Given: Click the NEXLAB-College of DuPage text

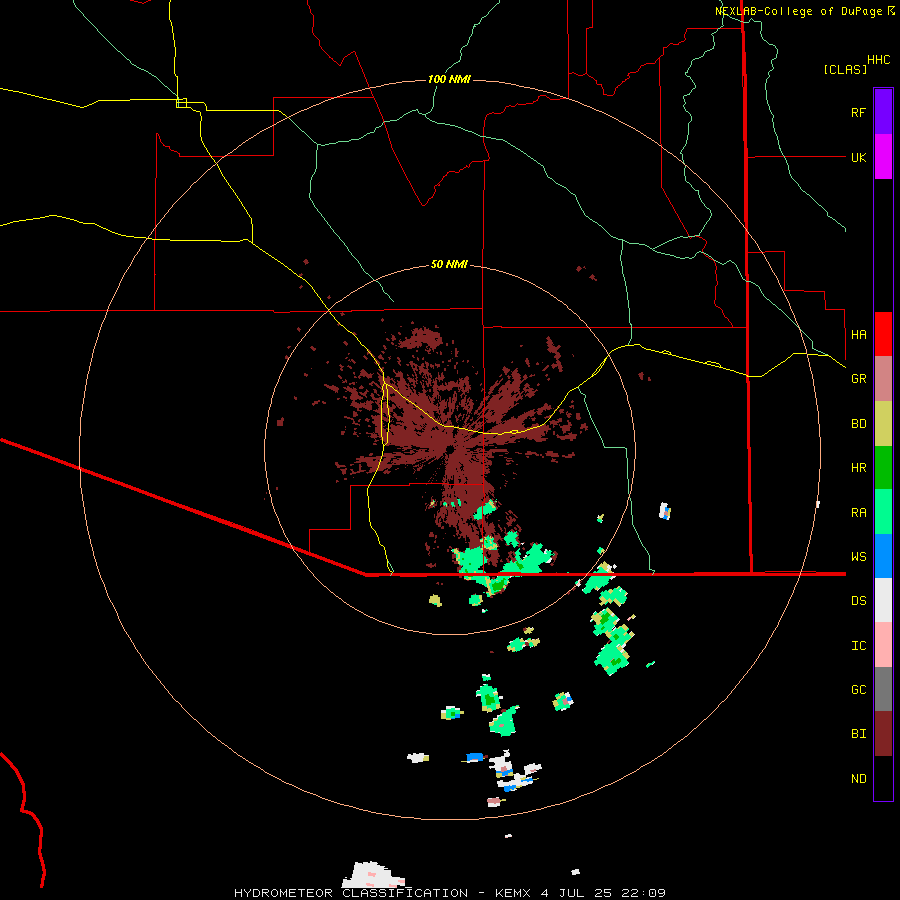Looking at the screenshot, I should point(798,11).
